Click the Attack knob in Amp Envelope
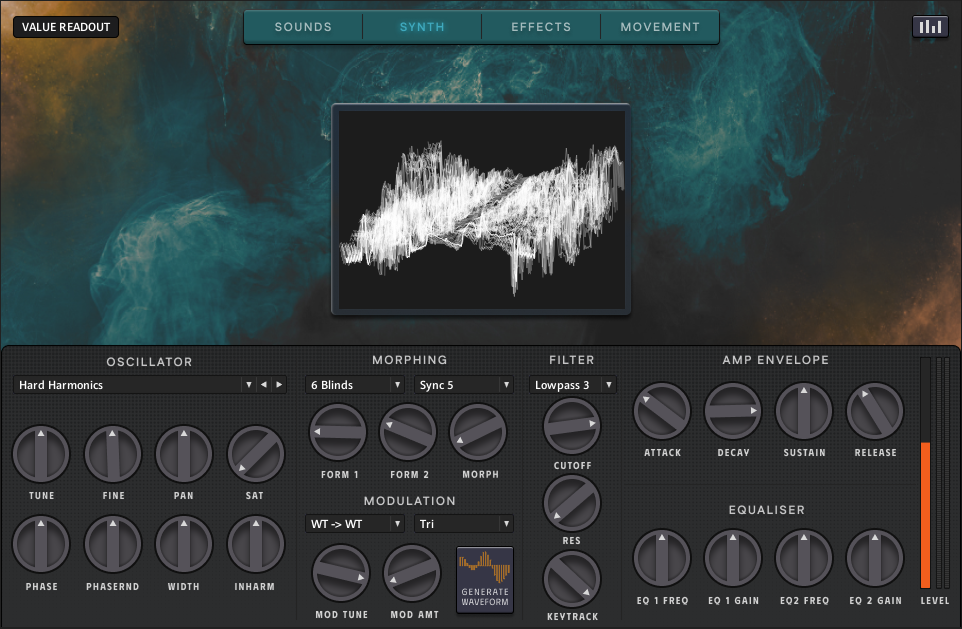Viewport: 962px width, 629px height. coord(662,411)
